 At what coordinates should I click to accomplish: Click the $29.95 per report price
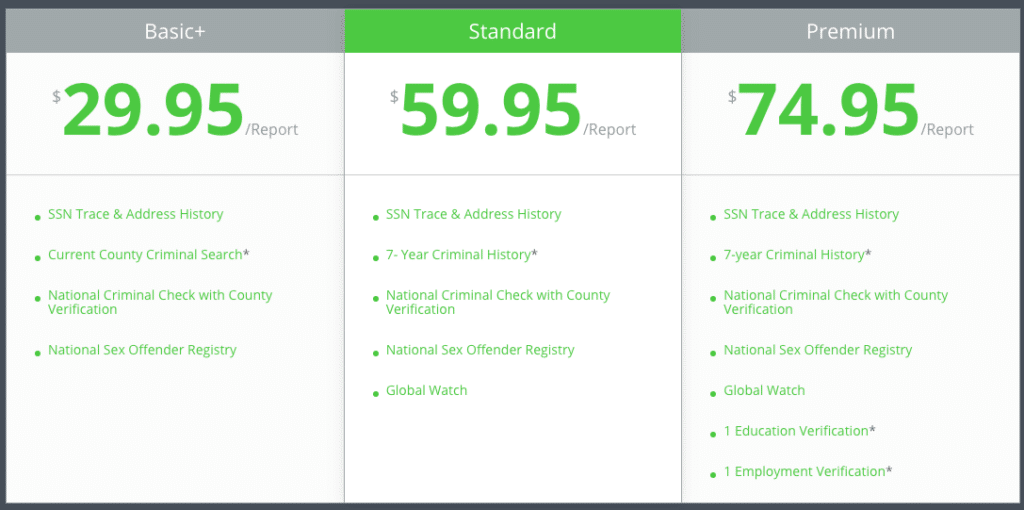(x=175, y=112)
